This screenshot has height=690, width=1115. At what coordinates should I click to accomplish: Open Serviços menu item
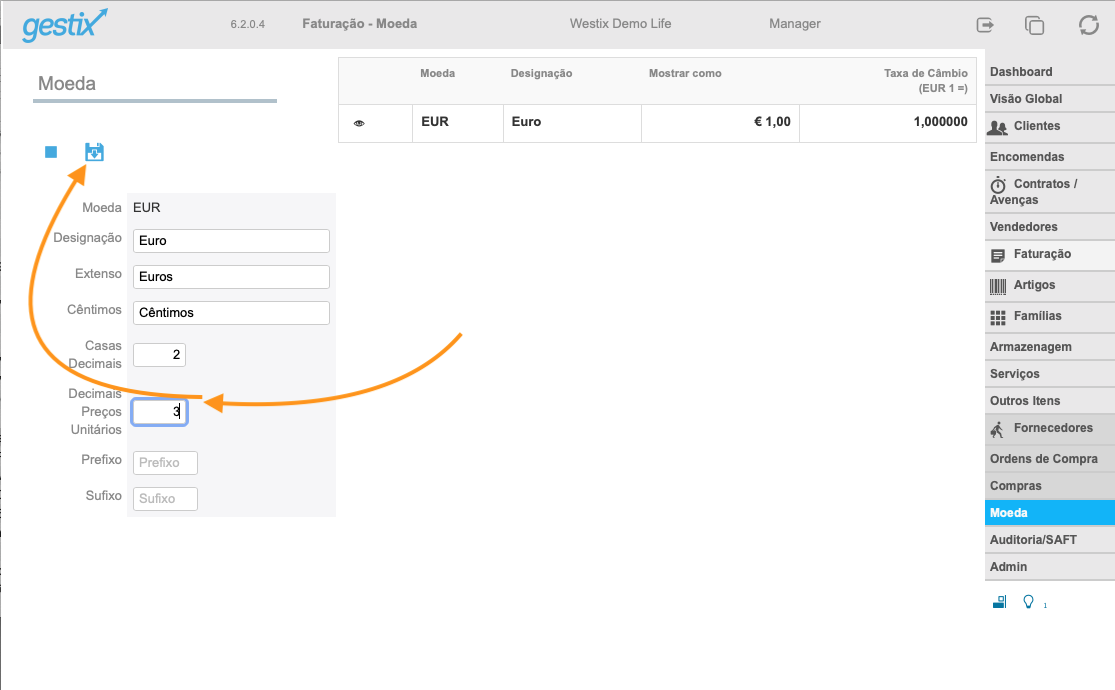click(1050, 373)
